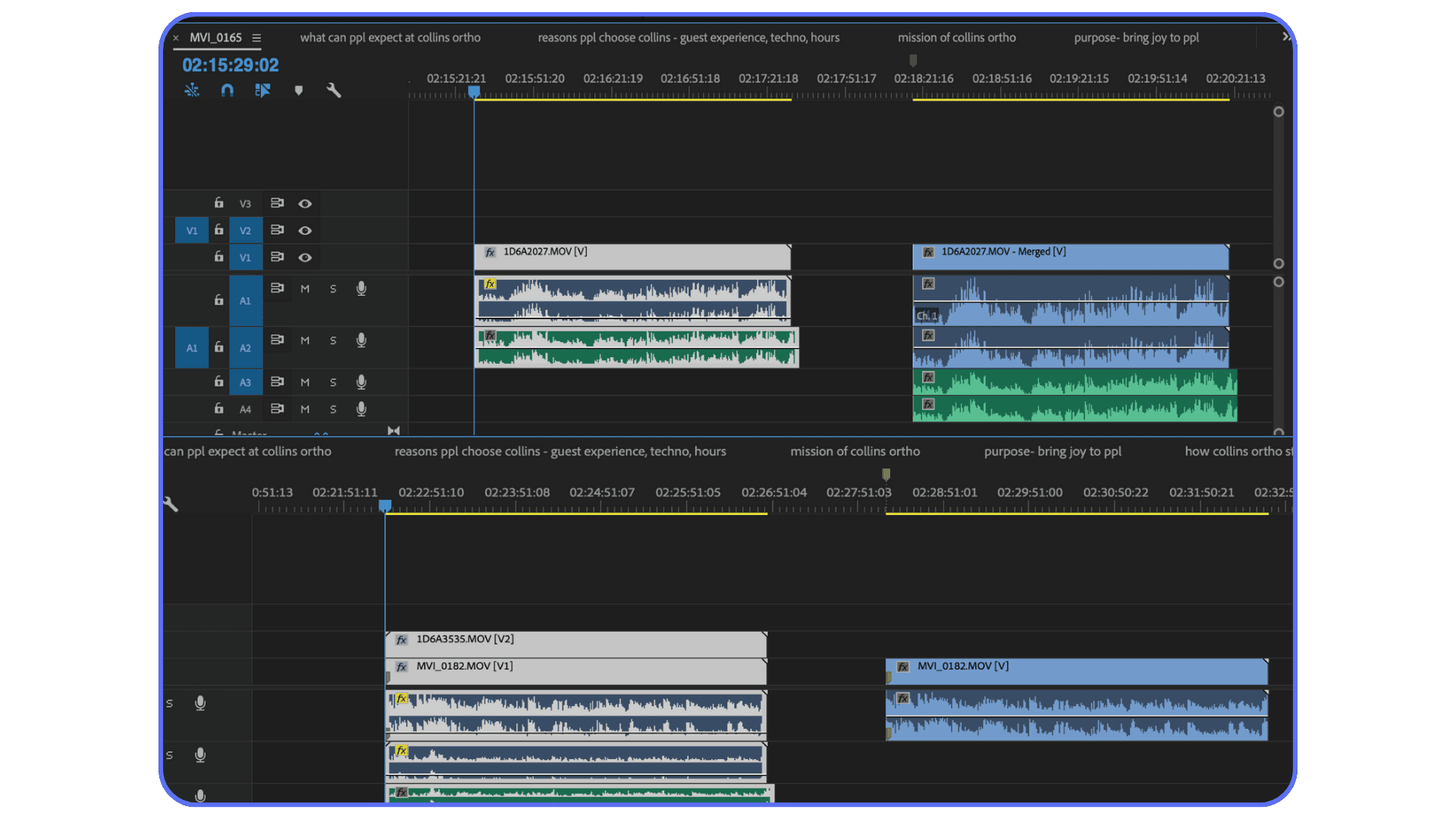The width and height of the screenshot is (1456, 819).
Task: Open the bottom sequence's wrench settings icon
Action: point(170,504)
